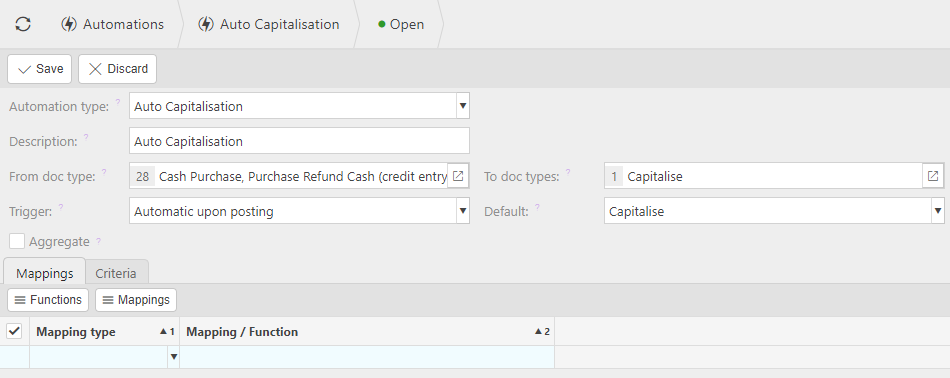Click the Discard button

point(118,69)
